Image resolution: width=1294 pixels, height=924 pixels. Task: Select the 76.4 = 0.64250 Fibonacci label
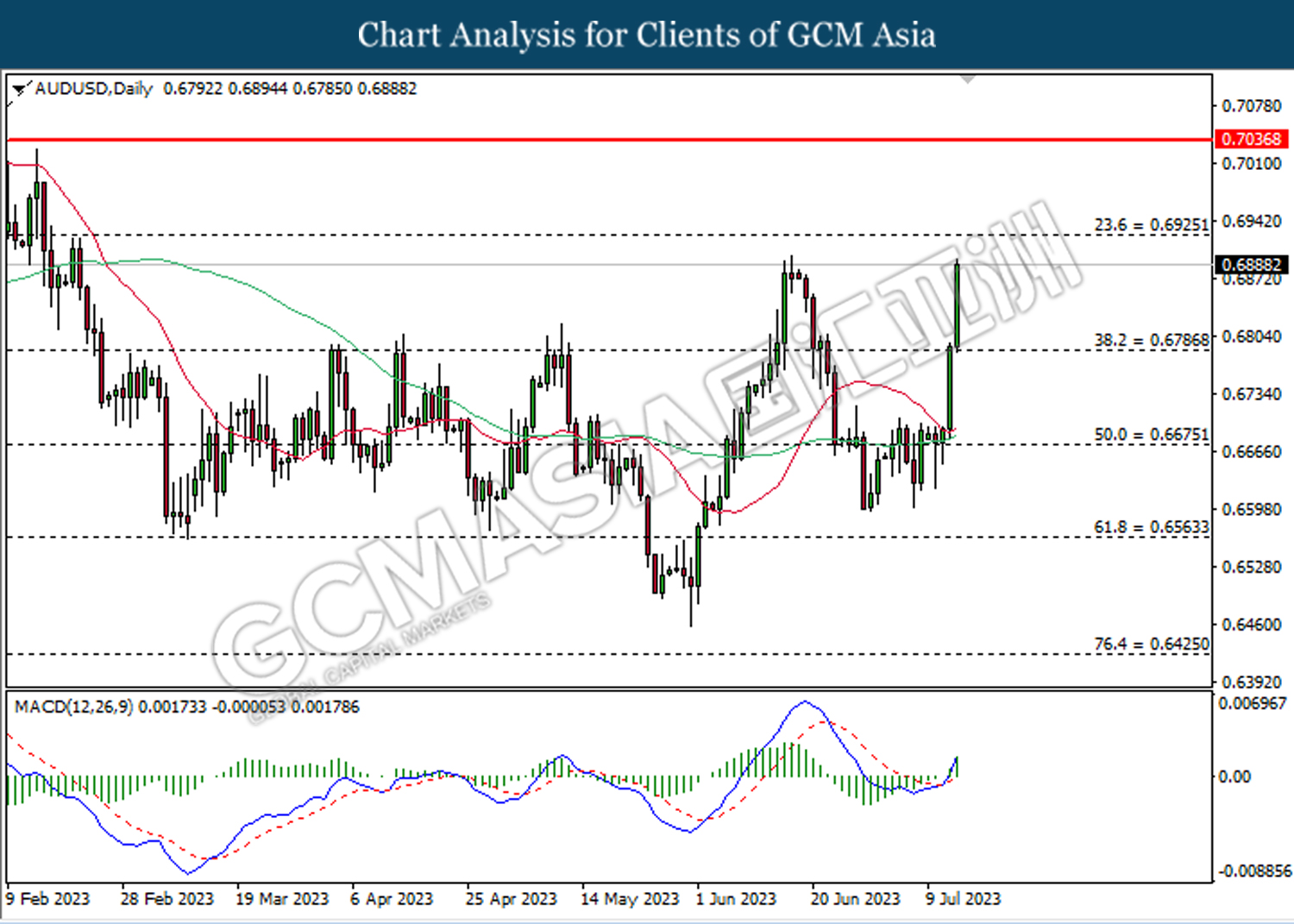1152,644
